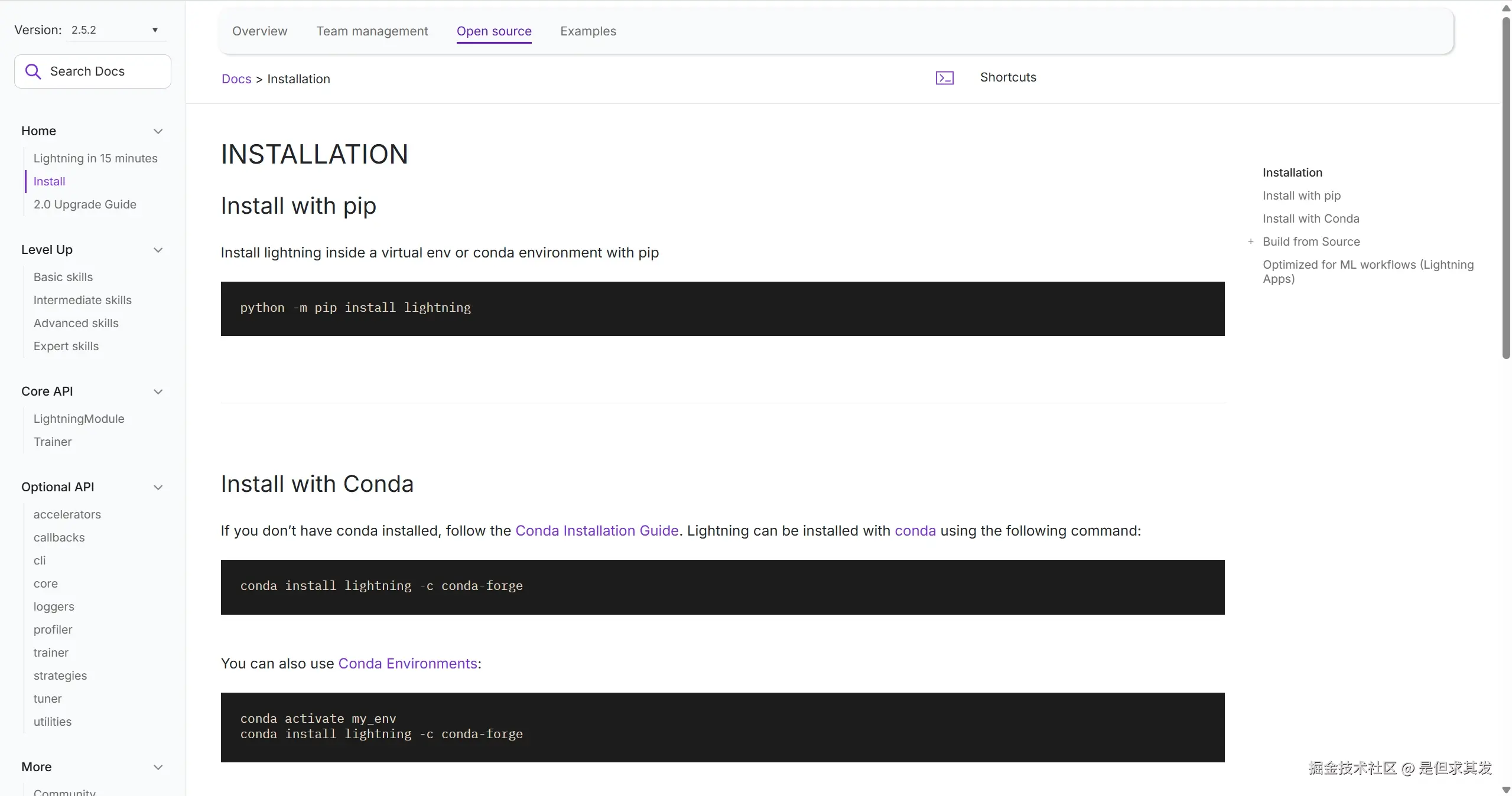The width and height of the screenshot is (1512, 796).
Task: Expand Build from Source plus icon
Action: (1250, 242)
